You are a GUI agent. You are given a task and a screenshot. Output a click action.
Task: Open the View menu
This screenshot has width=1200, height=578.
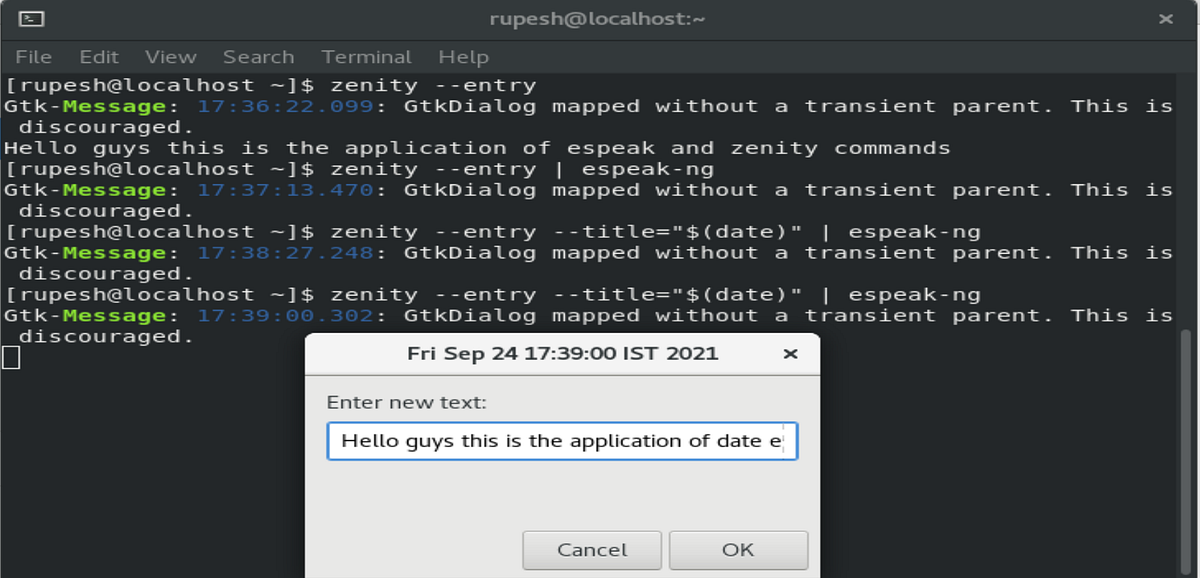click(x=170, y=57)
